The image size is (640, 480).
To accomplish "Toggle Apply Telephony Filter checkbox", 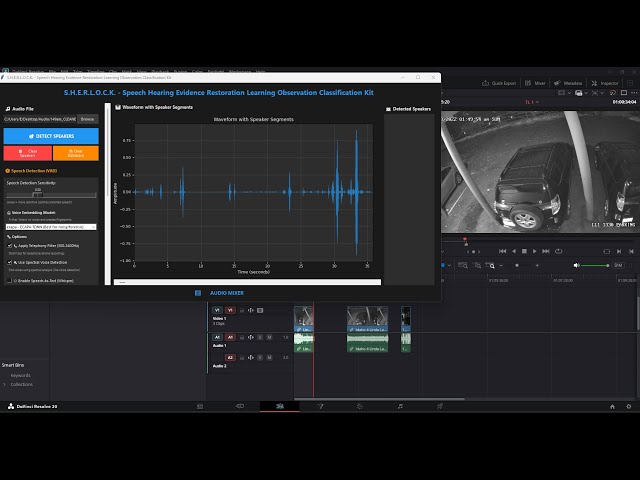I will click(9, 245).
